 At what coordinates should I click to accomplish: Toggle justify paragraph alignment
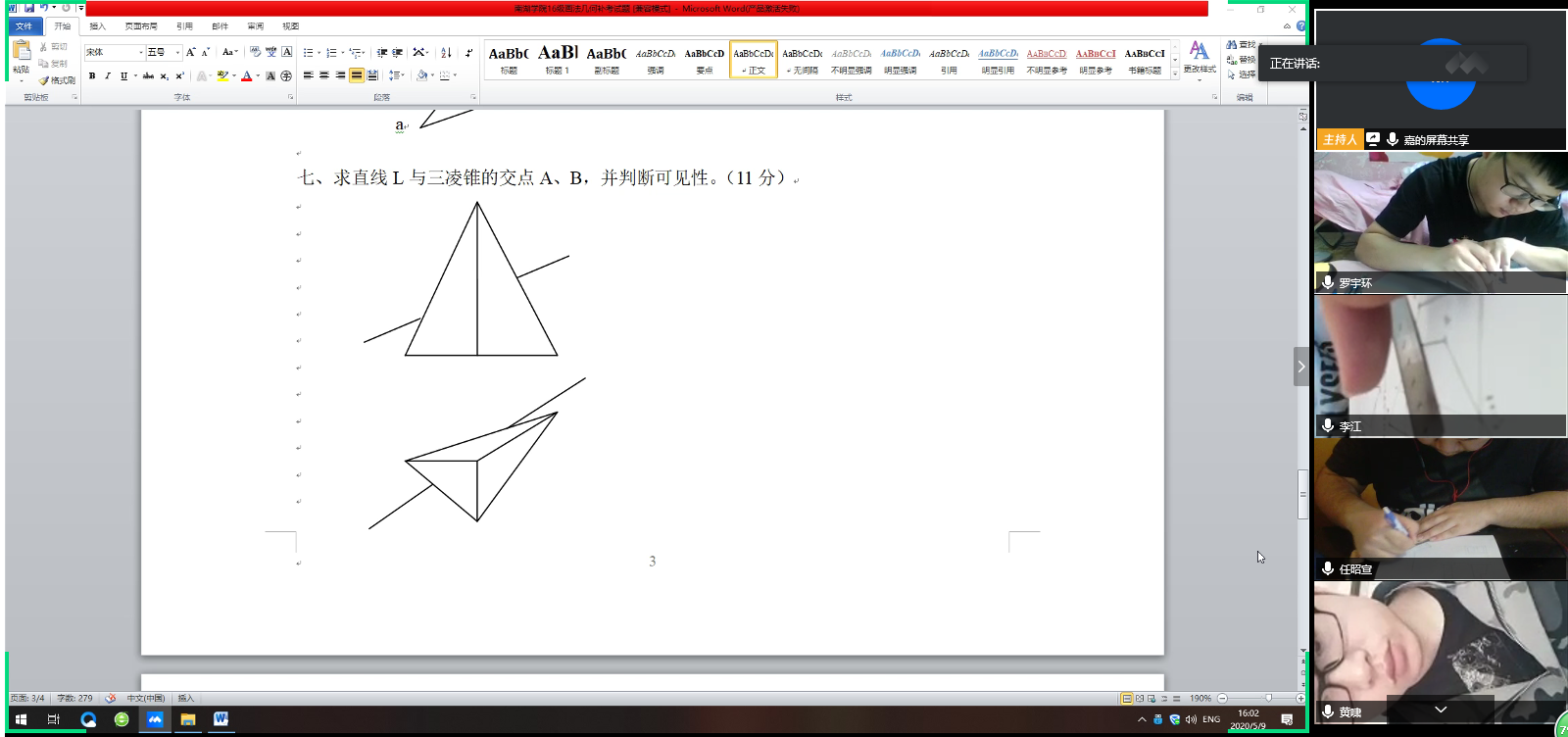(356, 75)
